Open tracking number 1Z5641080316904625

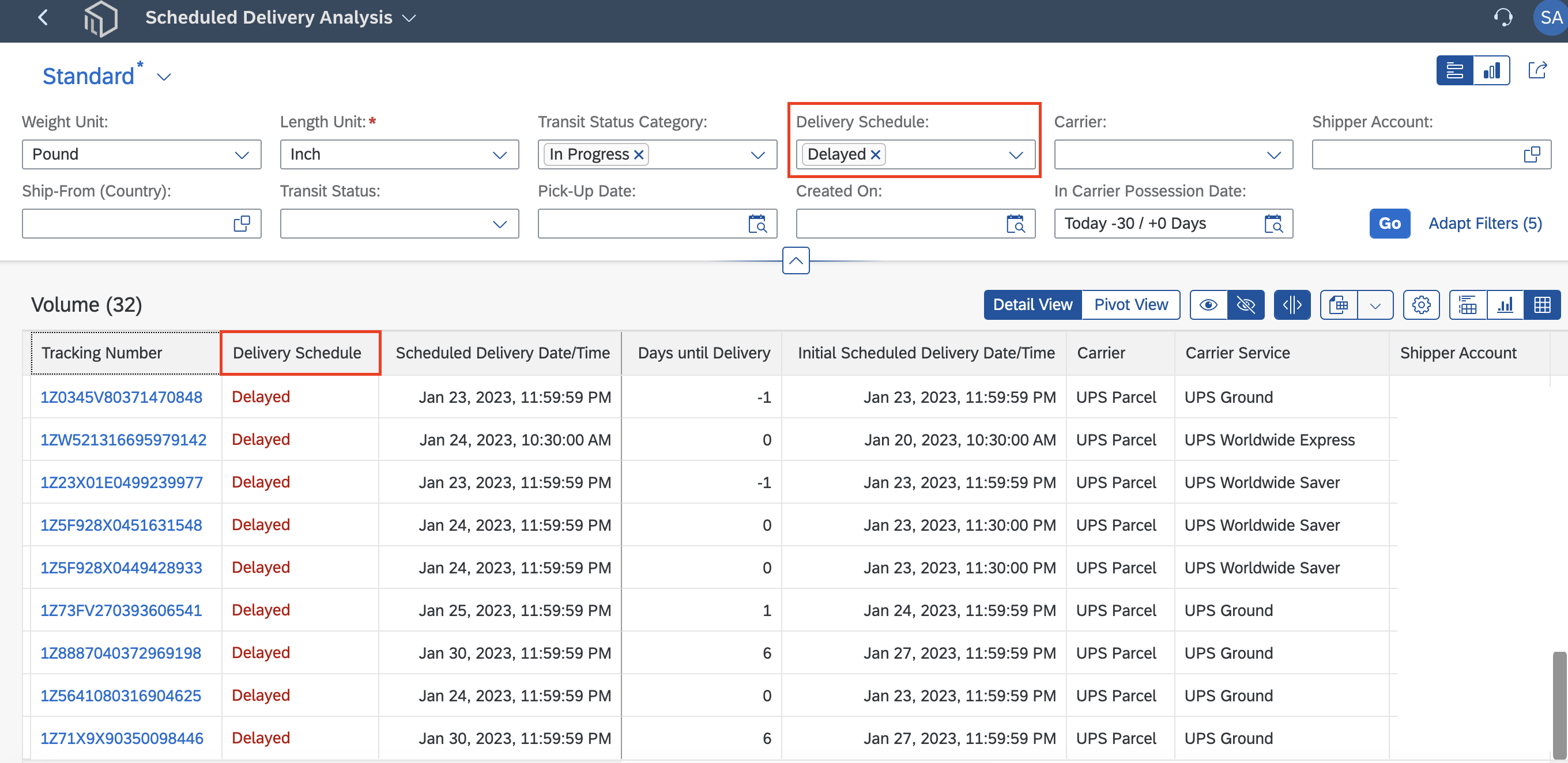(x=120, y=695)
